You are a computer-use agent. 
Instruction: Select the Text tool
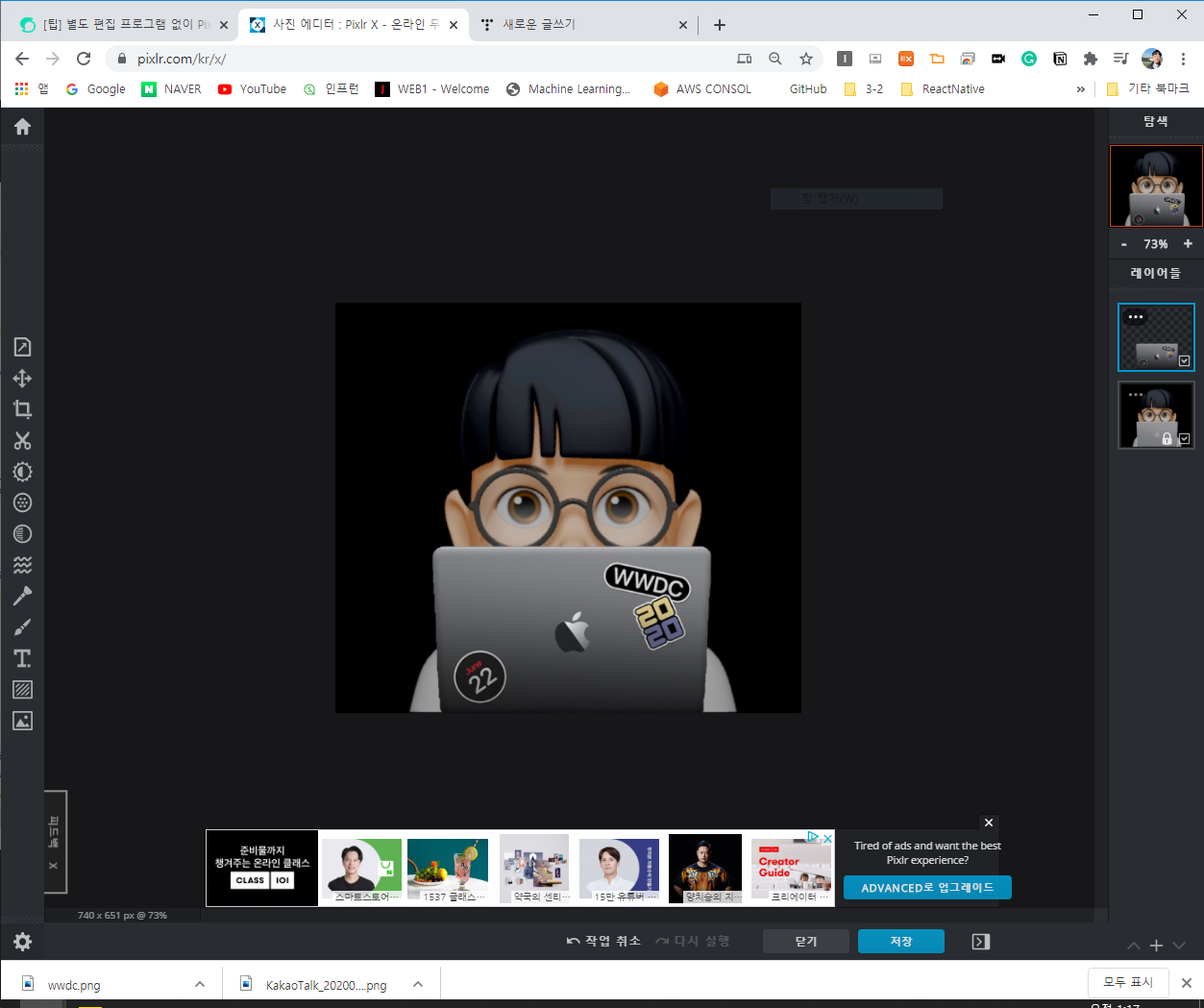click(x=22, y=658)
